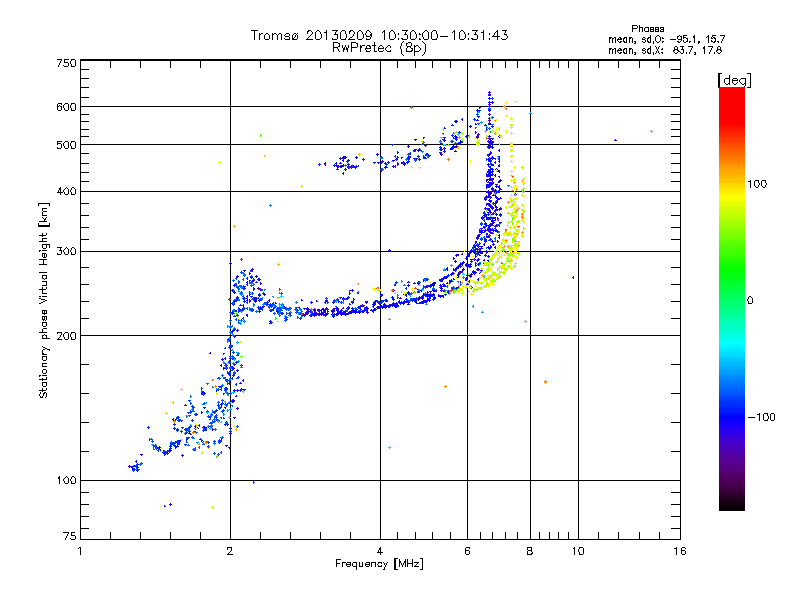Click the y-axis tick label '300'
Viewport: 800px width, 600px height.
66,251
